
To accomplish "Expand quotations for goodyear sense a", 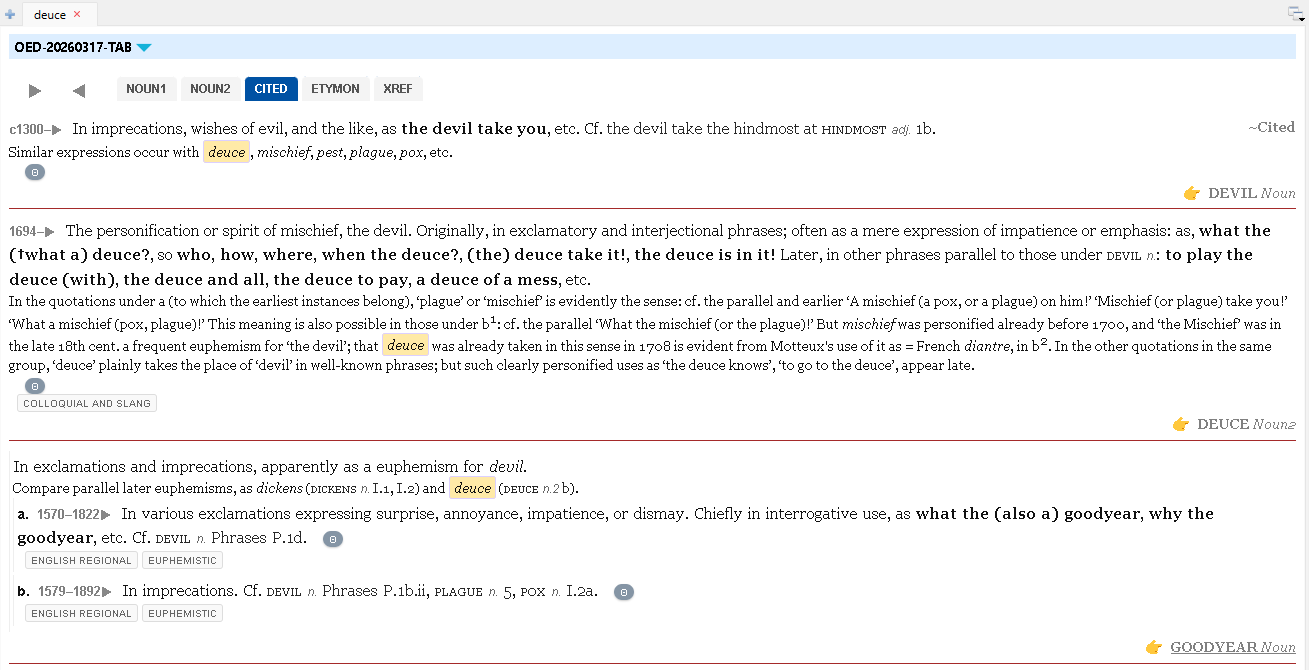I will tap(333, 539).
